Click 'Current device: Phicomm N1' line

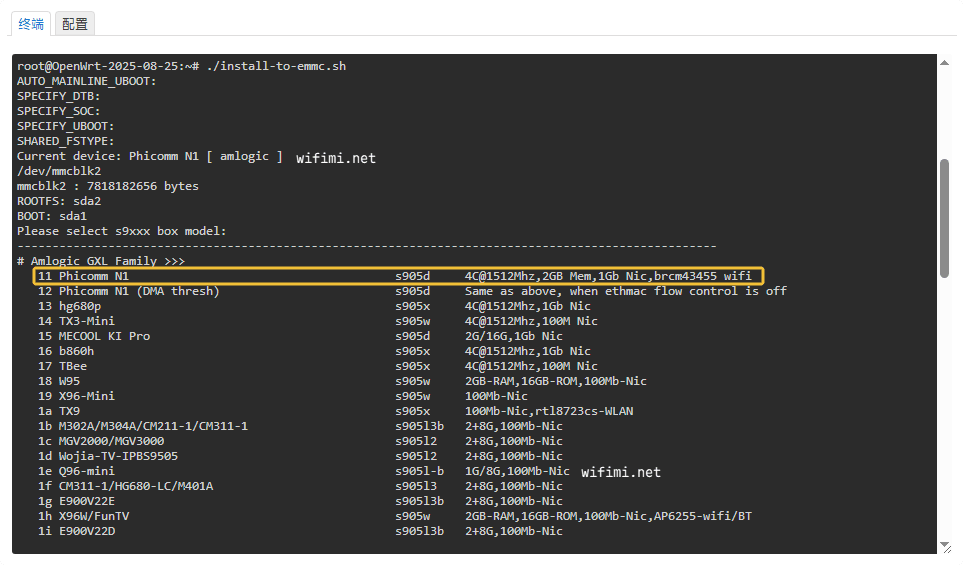point(150,156)
